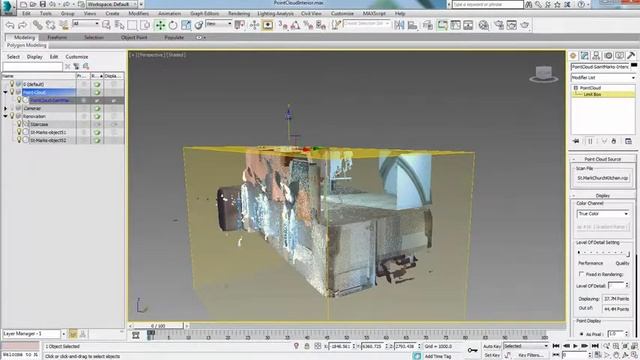Open the True Color channel dropdown

603,214
